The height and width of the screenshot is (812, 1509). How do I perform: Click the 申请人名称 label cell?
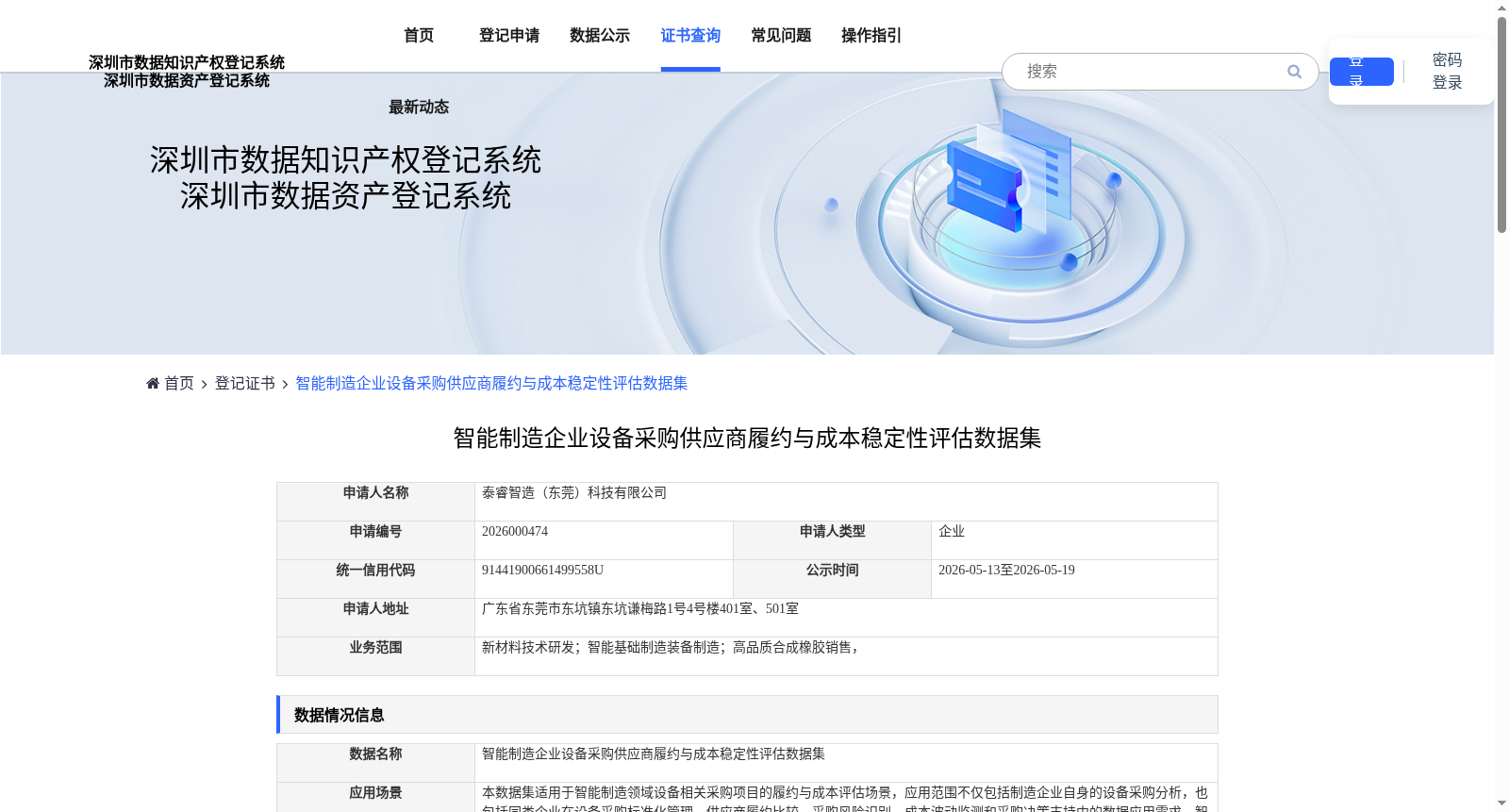tap(375, 502)
